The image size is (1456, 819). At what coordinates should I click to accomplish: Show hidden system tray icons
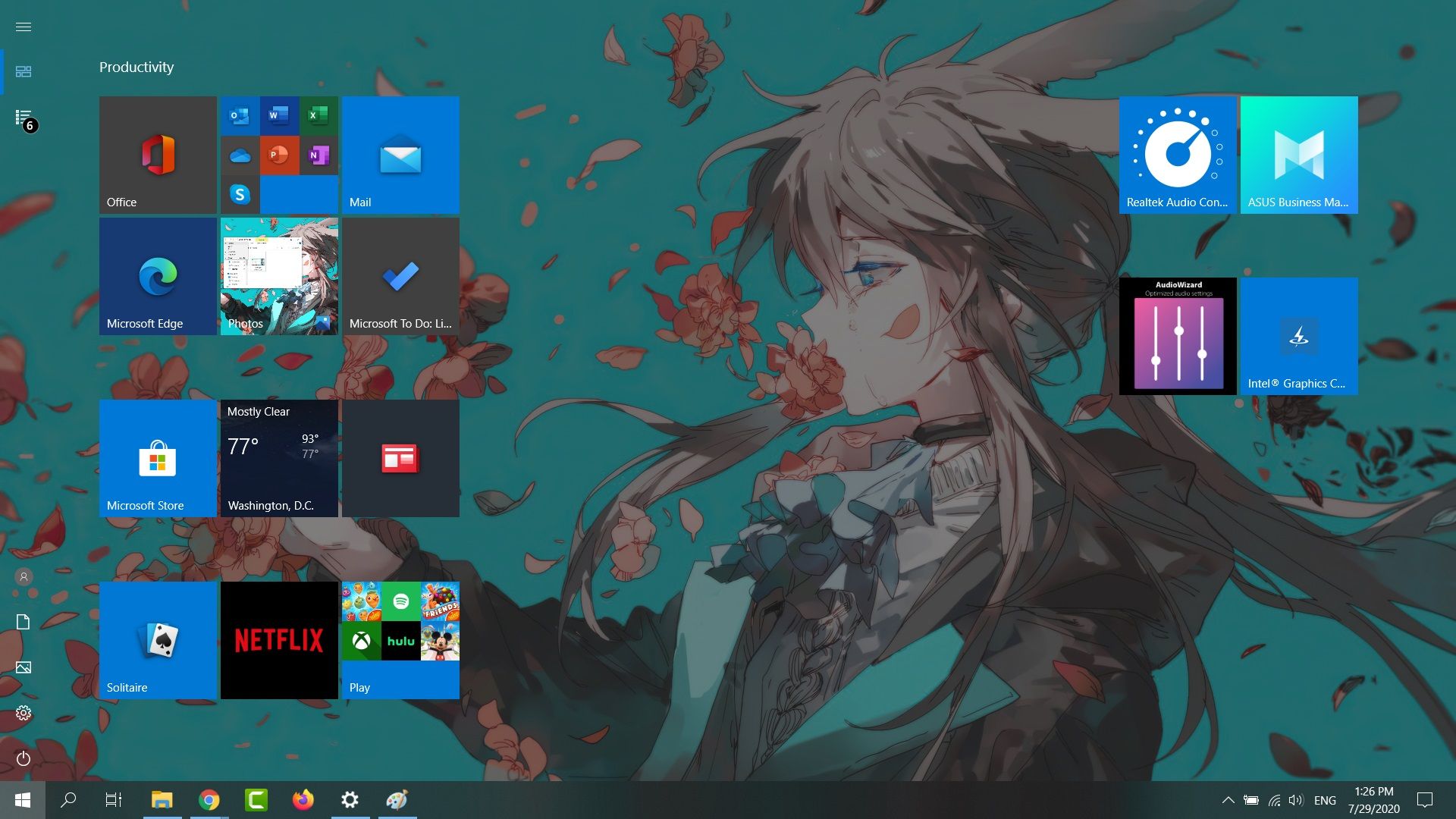(x=1228, y=800)
